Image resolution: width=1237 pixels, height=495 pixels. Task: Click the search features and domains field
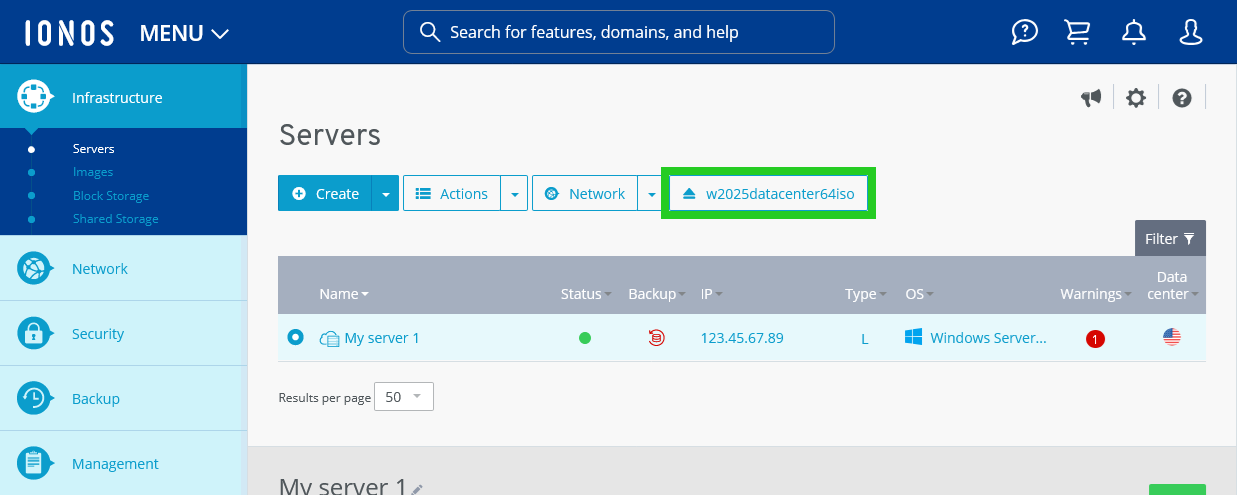(618, 32)
